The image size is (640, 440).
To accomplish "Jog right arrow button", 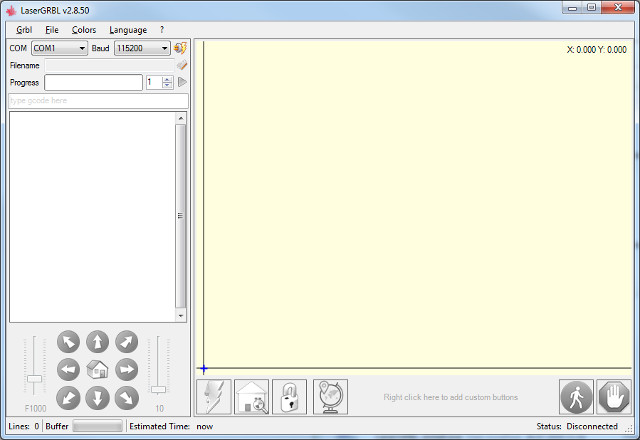I will click(x=127, y=370).
